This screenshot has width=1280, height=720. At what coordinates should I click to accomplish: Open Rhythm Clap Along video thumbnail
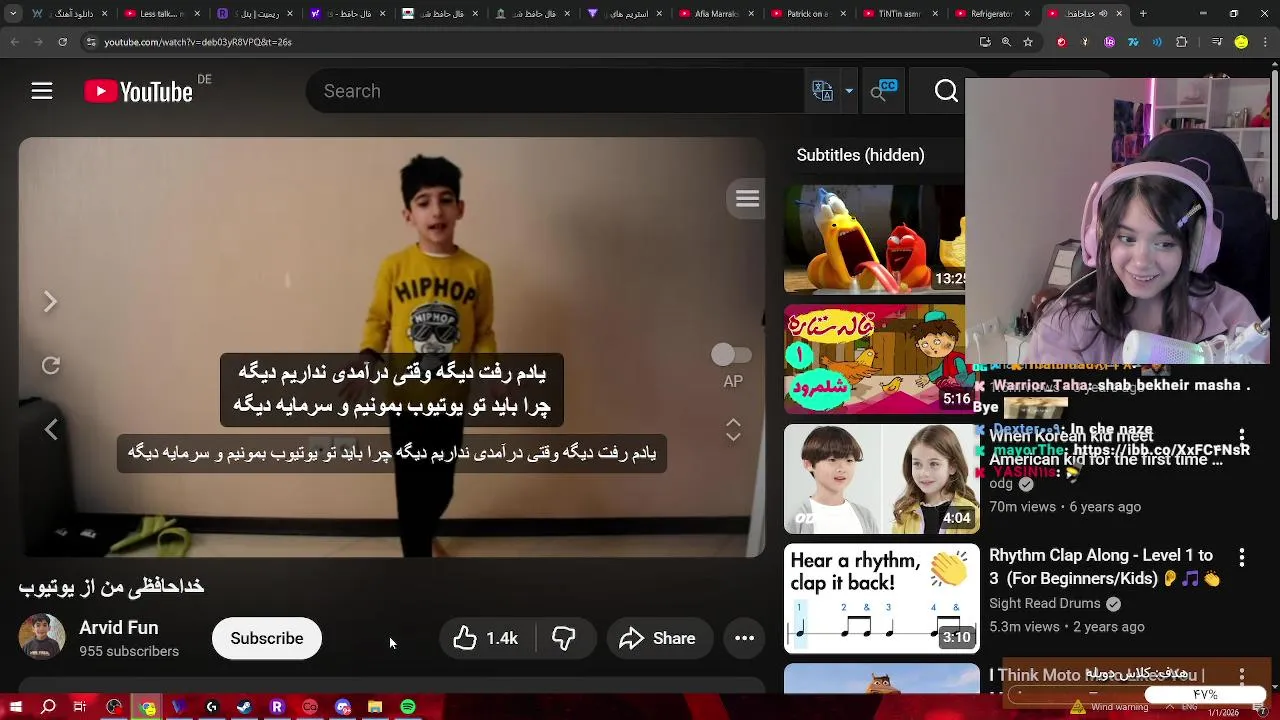tap(881, 598)
